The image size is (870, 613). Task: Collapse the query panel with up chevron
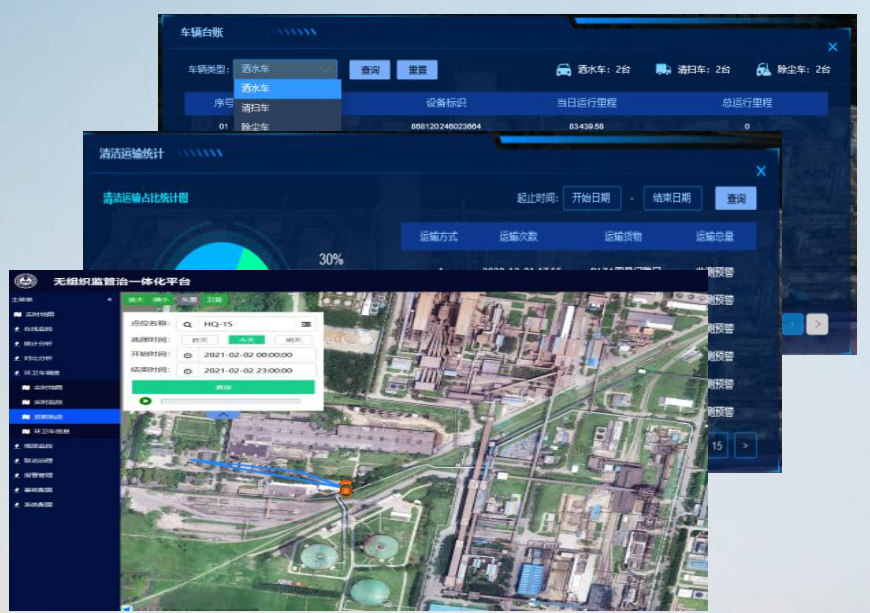point(224,414)
